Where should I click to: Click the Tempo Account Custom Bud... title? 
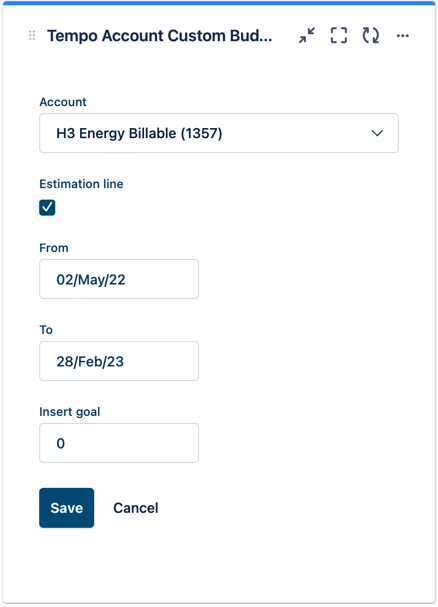coord(160,36)
